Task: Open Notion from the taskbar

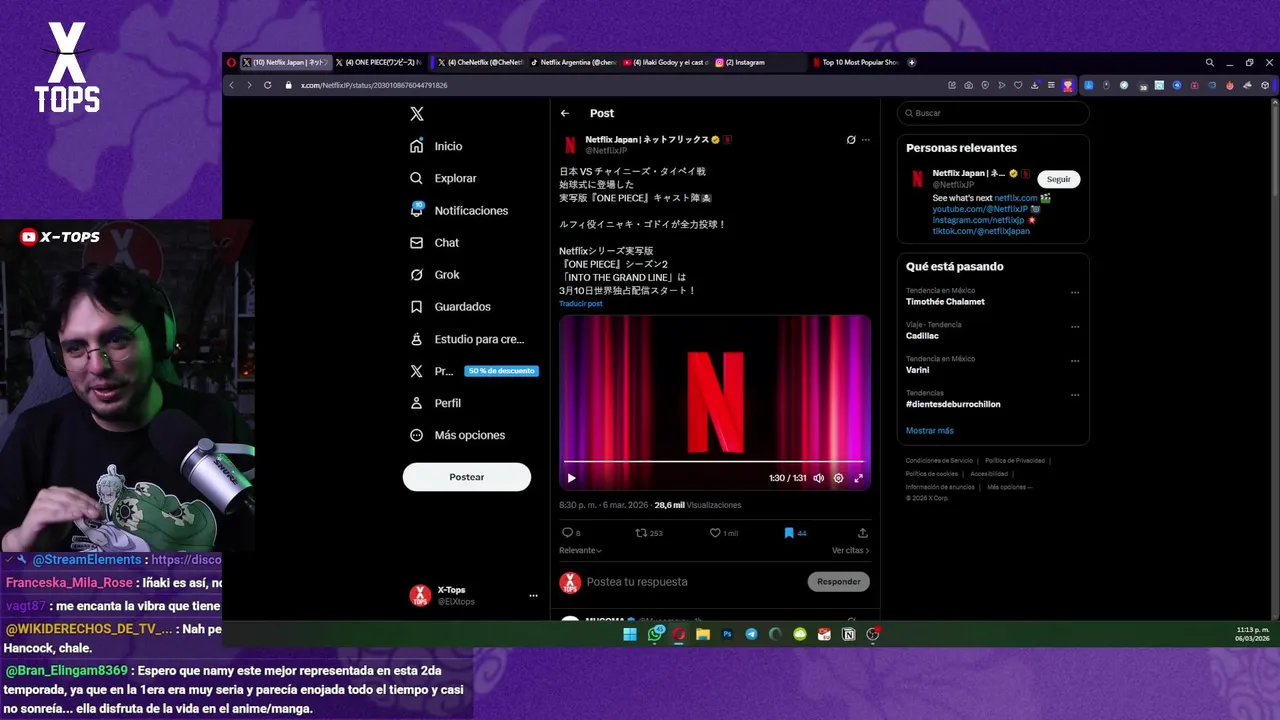Action: [848, 634]
